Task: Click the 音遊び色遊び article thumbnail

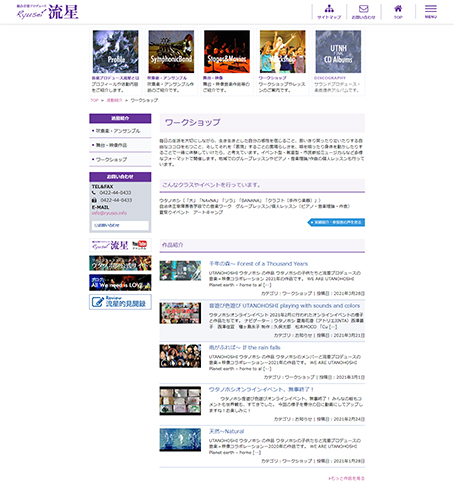Action: click(180, 313)
